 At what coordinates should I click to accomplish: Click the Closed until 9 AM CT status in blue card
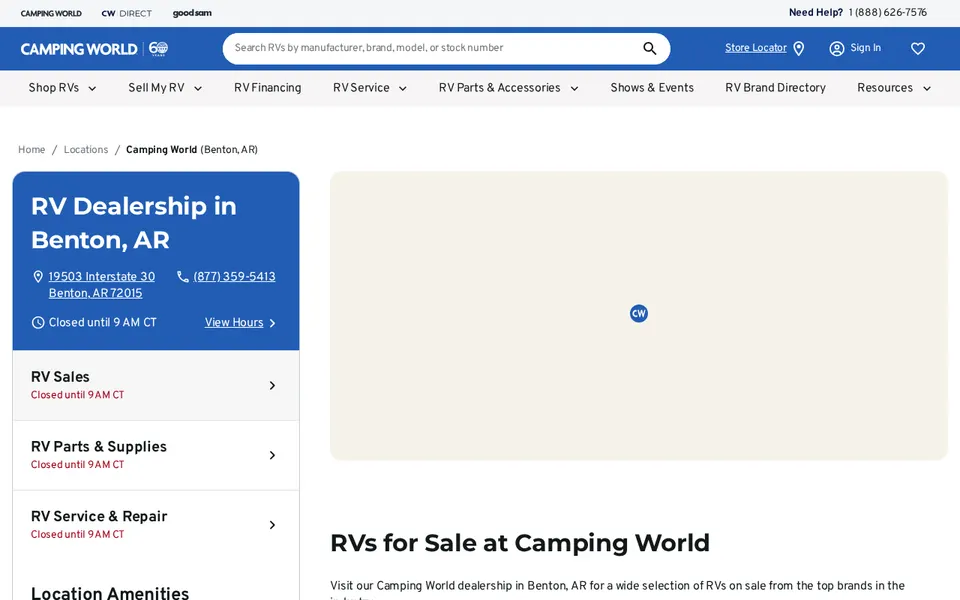(x=102, y=323)
